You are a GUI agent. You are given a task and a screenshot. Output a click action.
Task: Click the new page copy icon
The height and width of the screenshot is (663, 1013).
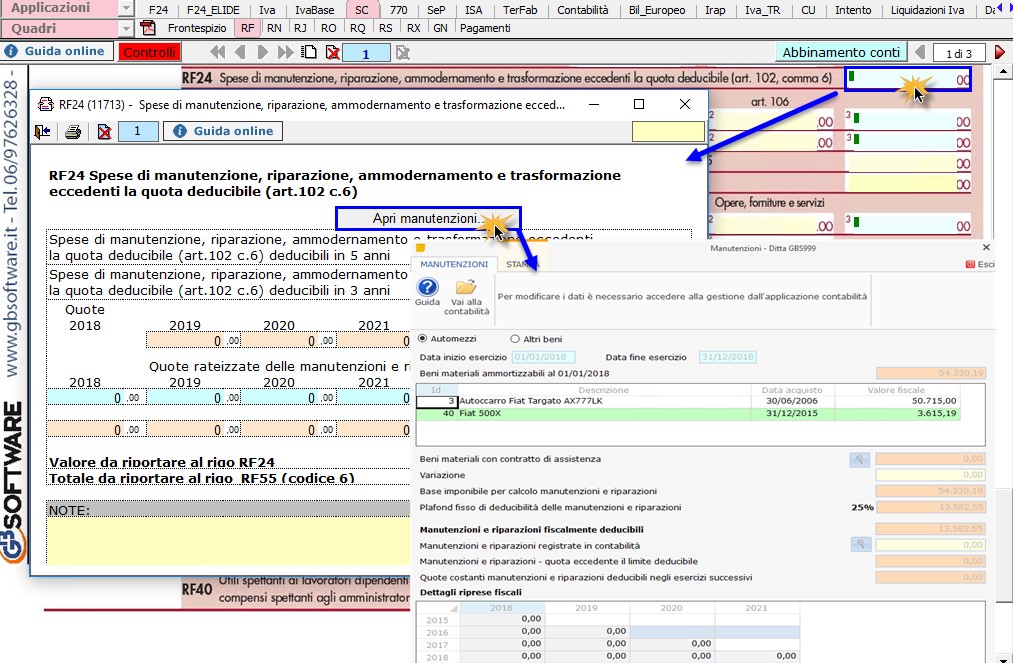(x=310, y=52)
